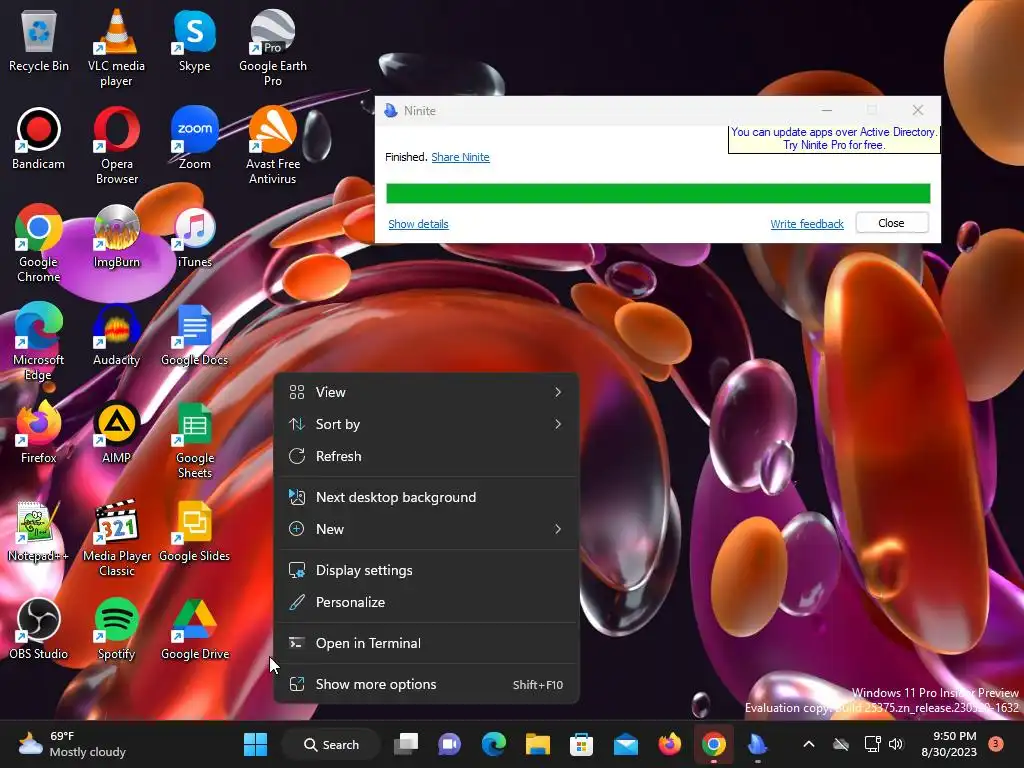Expand the View submenu
1024x768 pixels.
click(x=426, y=392)
